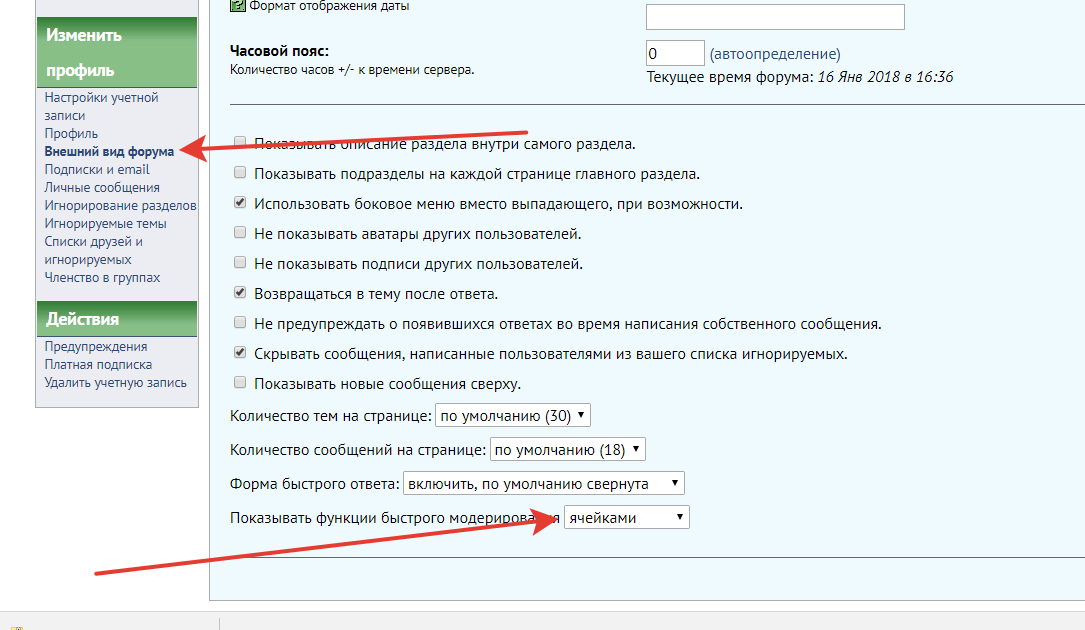Viewport: 1085px width, 630px height.
Task: Disable "Возвращаться в тему после ответа"
Action: (239, 293)
